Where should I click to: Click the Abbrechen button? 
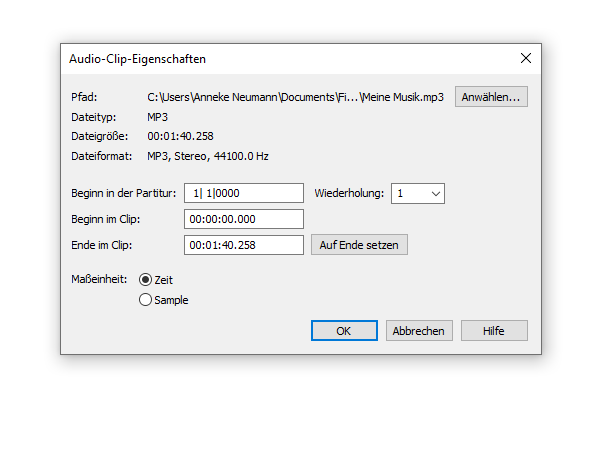(419, 331)
